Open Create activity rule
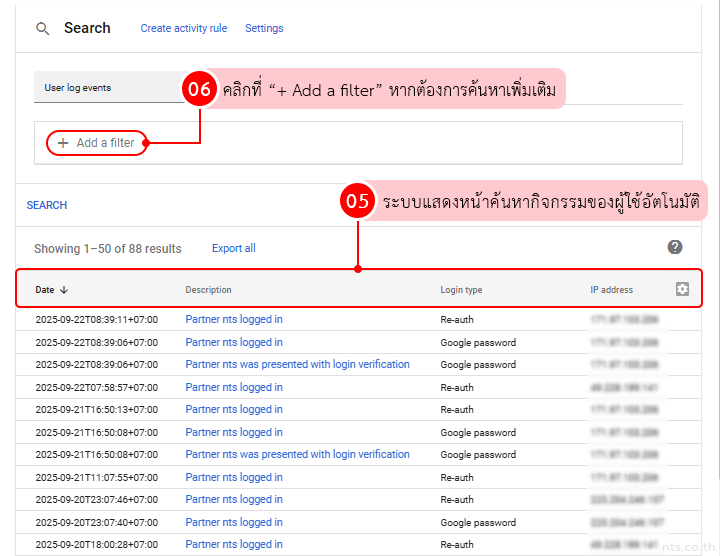 183,28
